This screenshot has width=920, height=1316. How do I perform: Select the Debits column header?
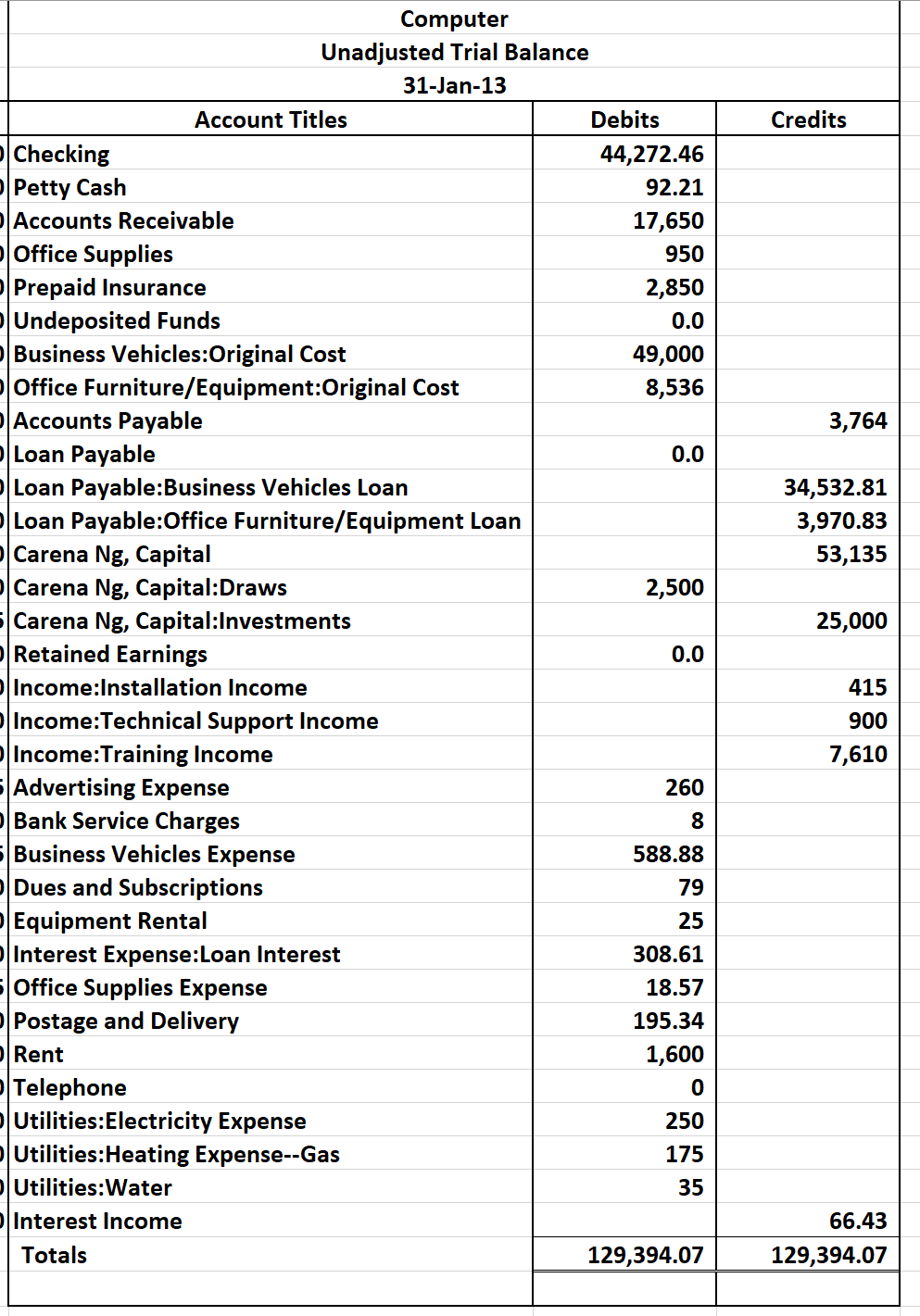tap(624, 119)
